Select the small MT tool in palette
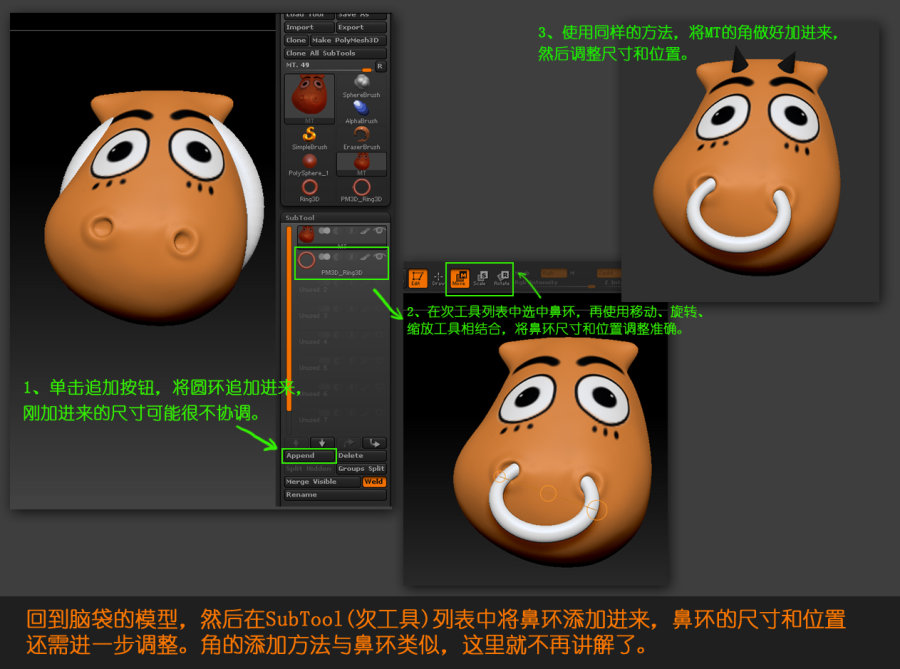This screenshot has width=900, height=669. tap(362, 164)
